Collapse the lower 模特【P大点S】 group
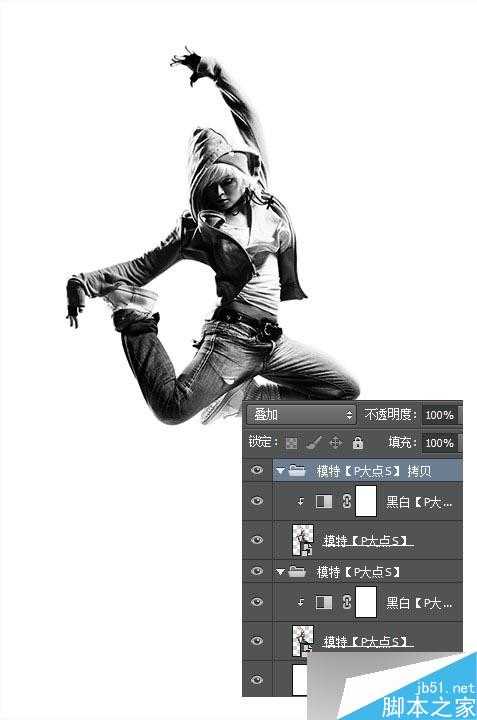The image size is (477, 720). click(281, 572)
